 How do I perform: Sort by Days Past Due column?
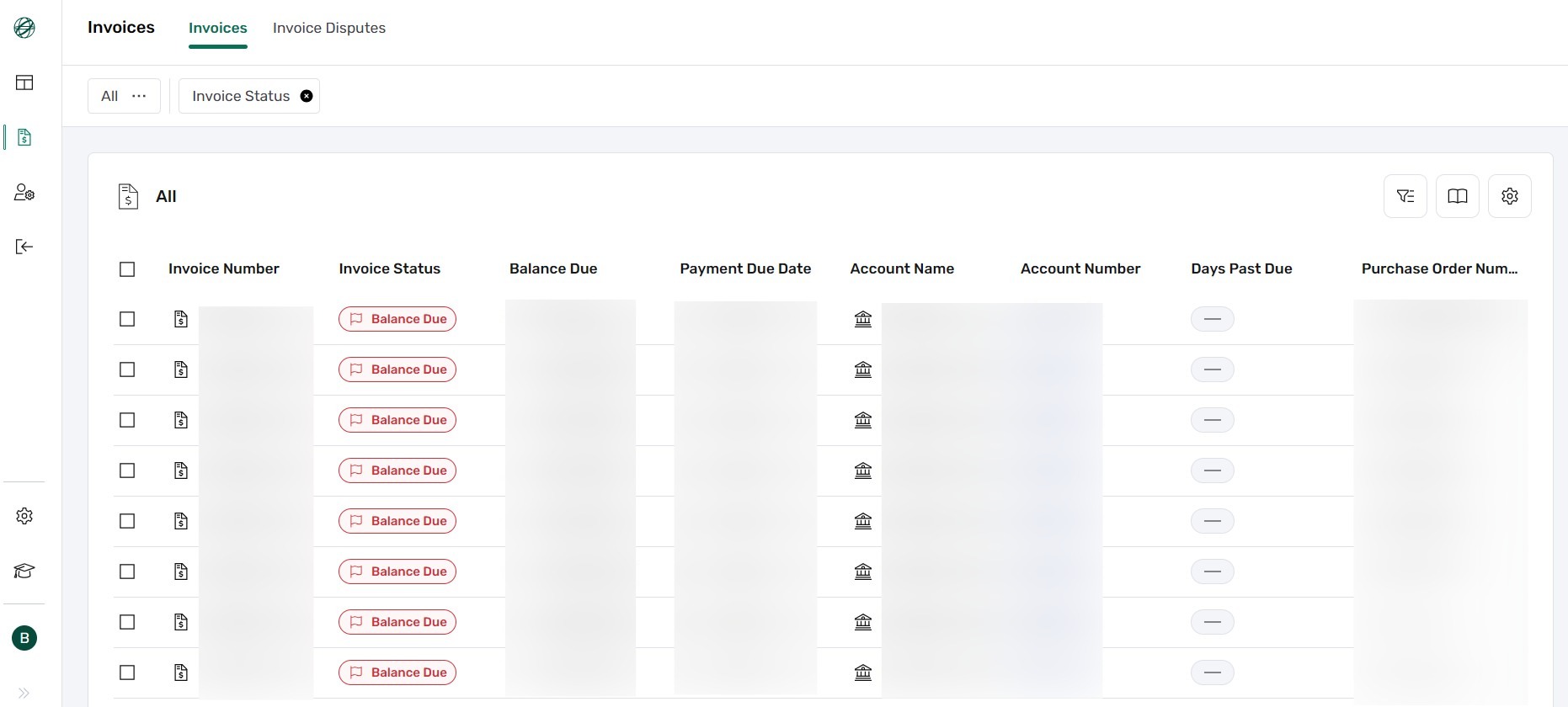coord(1241,268)
